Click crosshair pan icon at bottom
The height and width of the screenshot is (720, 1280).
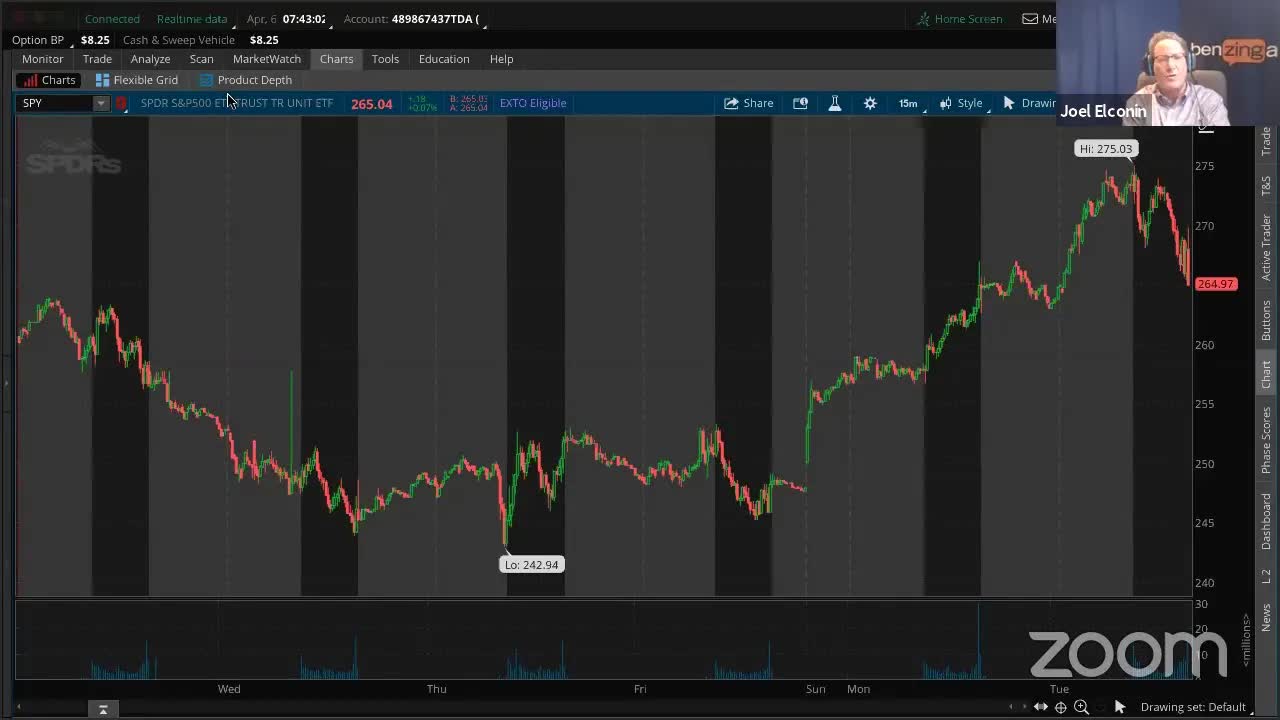pos(1061,707)
